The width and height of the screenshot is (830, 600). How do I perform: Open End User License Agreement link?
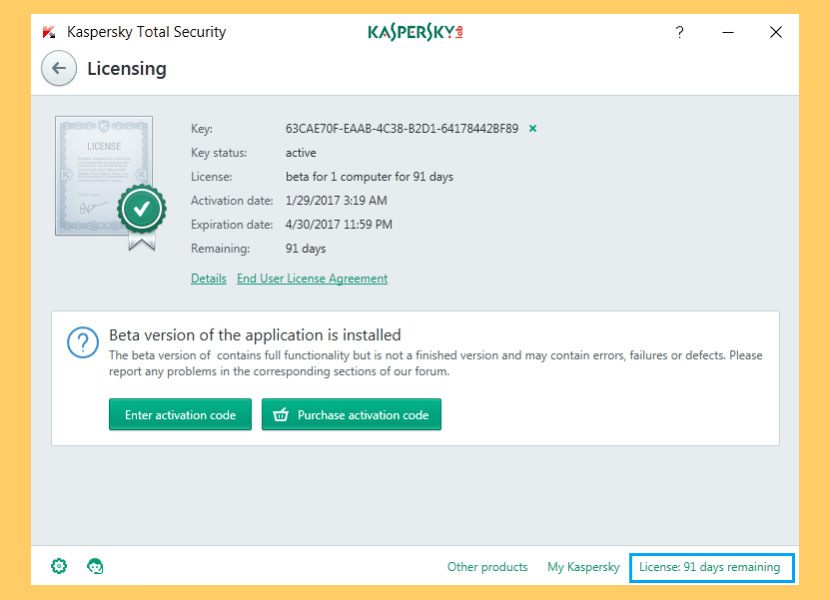312,279
